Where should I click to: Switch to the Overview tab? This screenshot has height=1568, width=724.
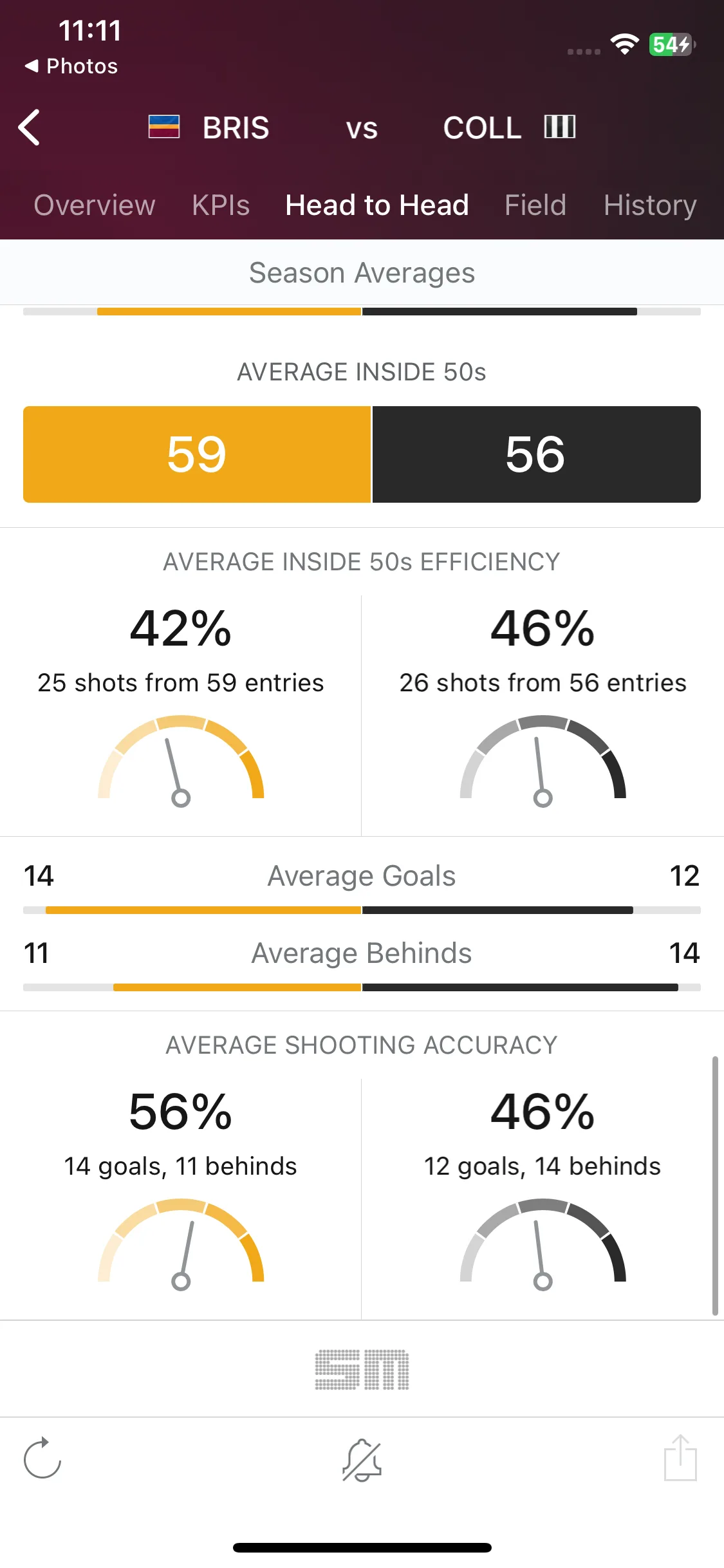[x=95, y=205]
